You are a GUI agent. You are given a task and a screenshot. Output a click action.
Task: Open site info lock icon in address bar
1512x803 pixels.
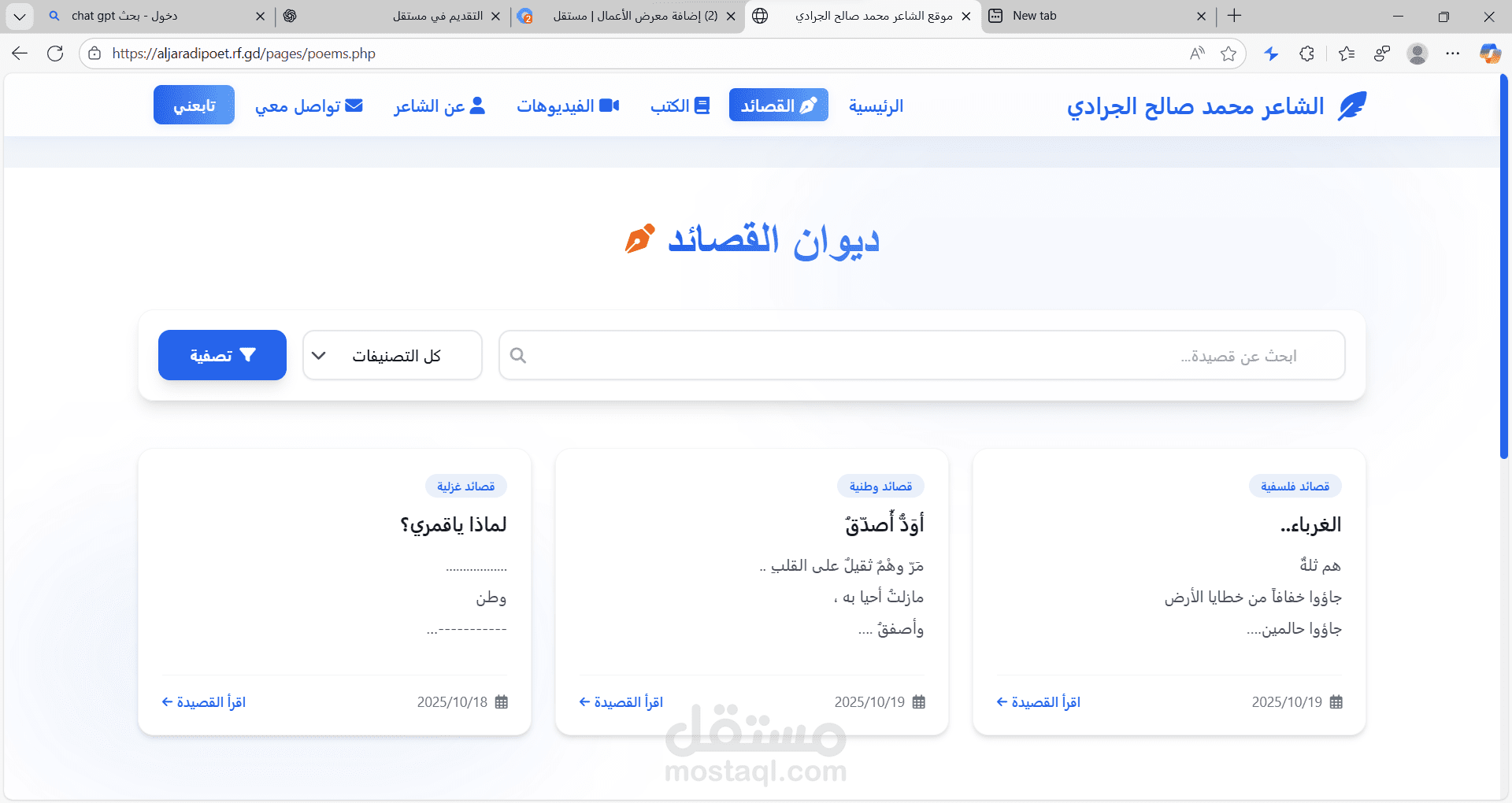point(94,54)
